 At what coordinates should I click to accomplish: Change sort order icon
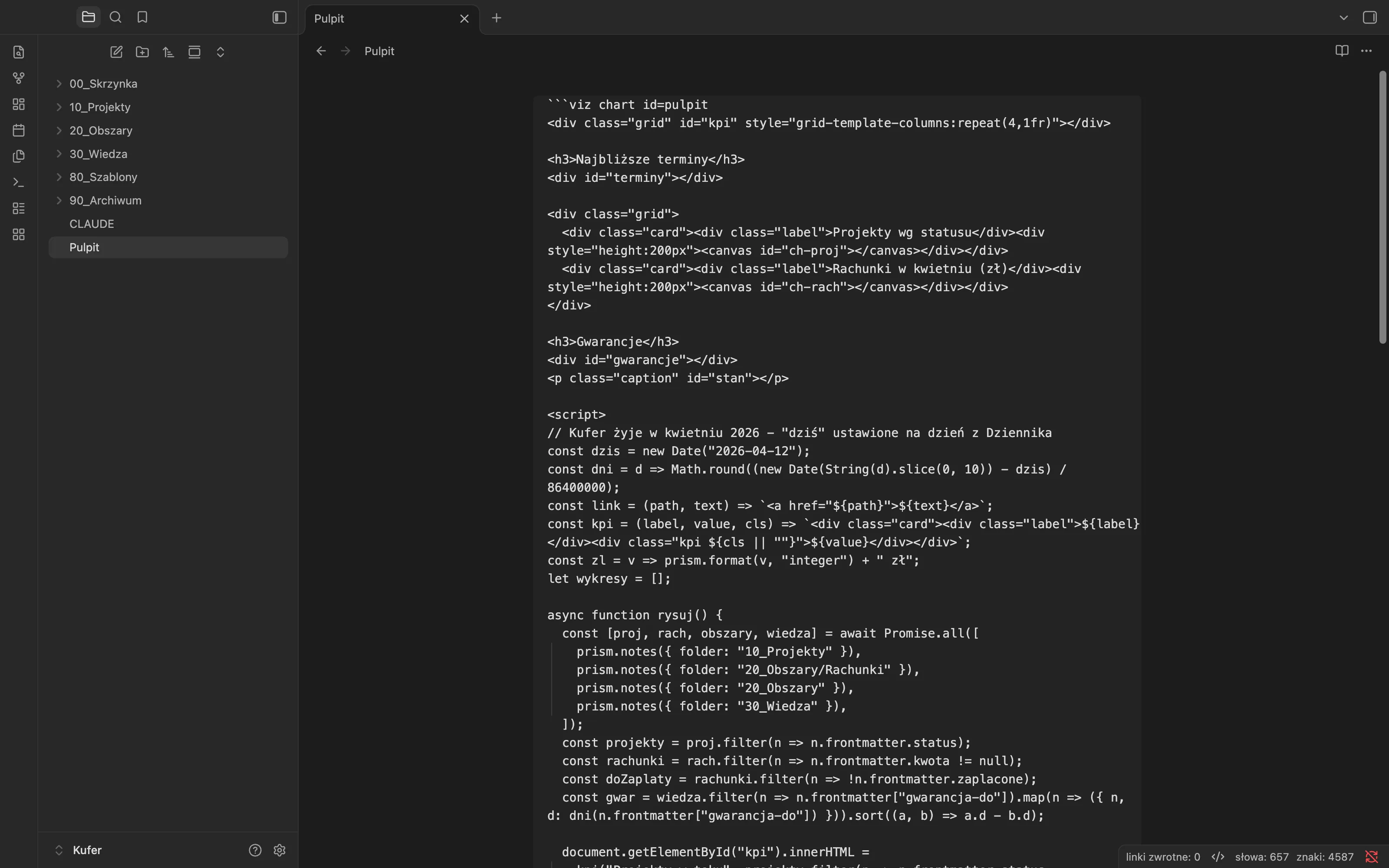click(x=168, y=52)
